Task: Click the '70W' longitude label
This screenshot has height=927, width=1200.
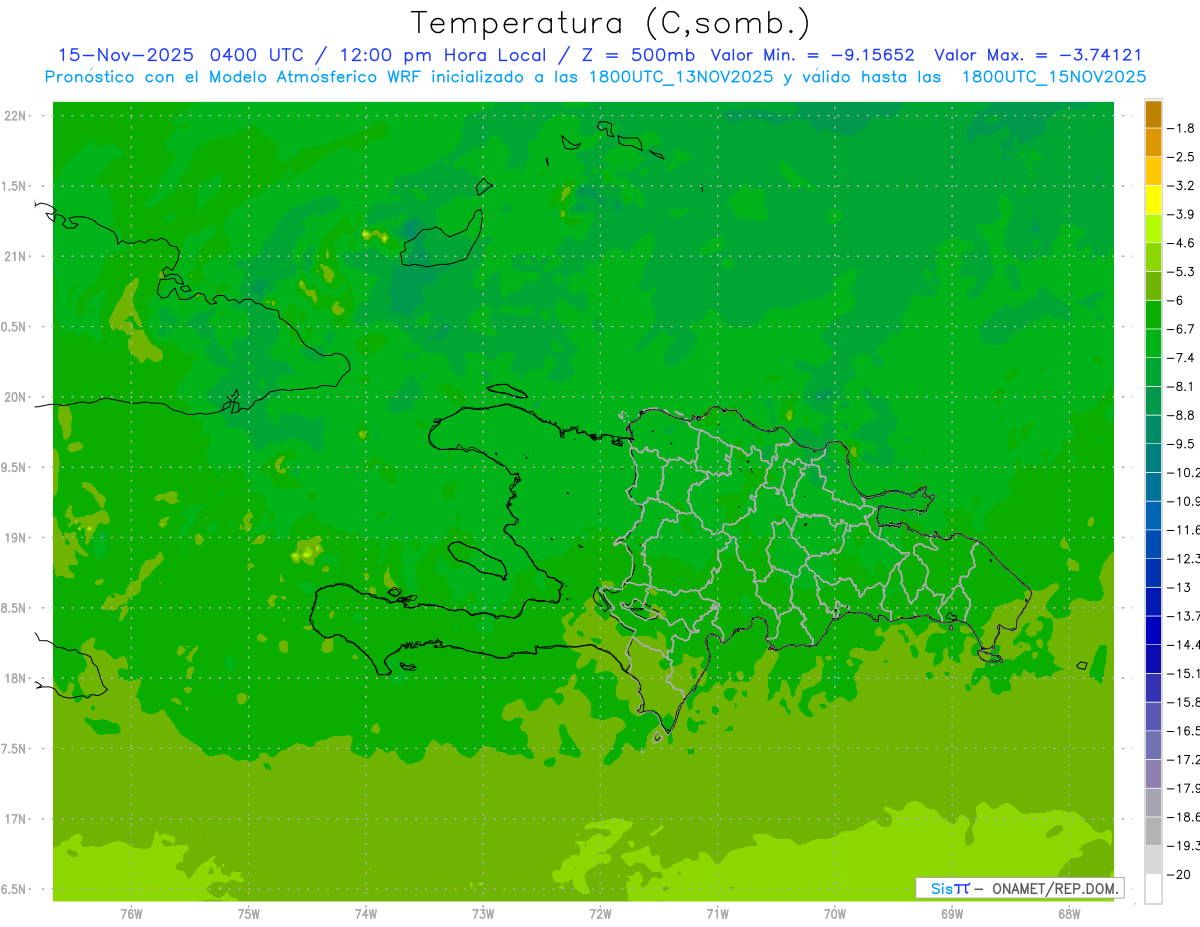Action: tap(835, 914)
